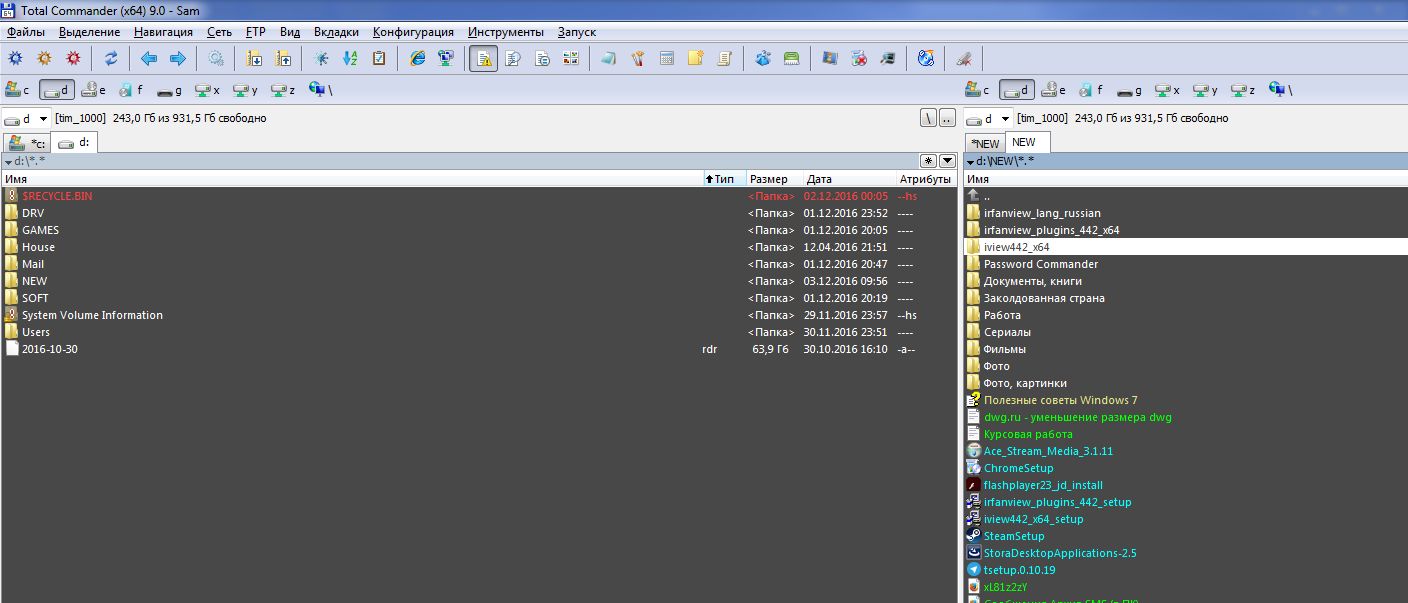1408x603 pixels.
Task: Click the A-Z sort order icon
Action: (350, 59)
